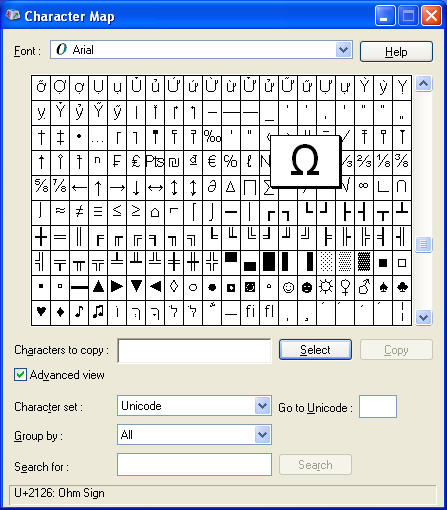Select the New Sheqel sign character
447x510 pixels.
tap(174, 163)
